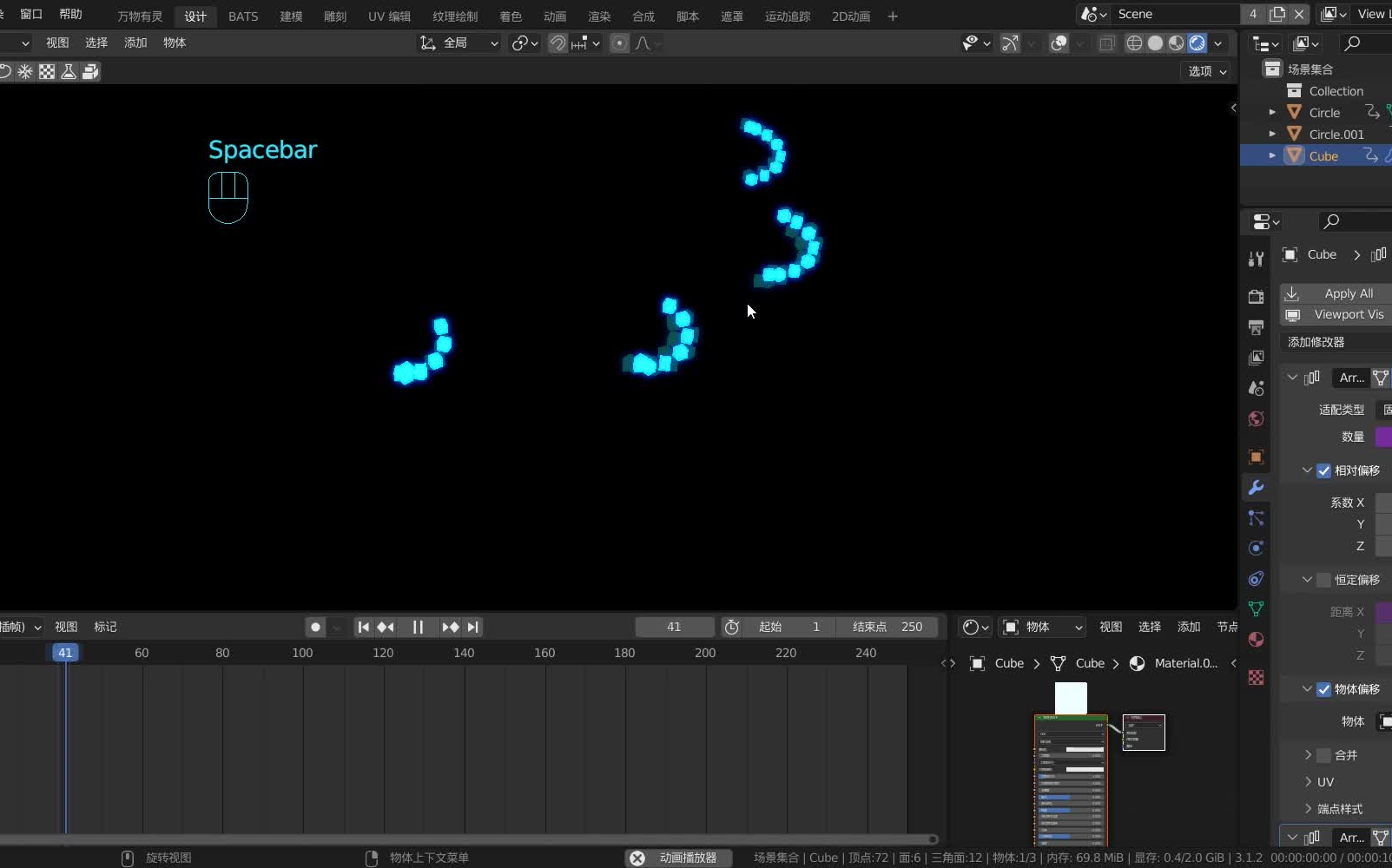
Task: Enable the snapping magnet icon
Action: [557, 43]
